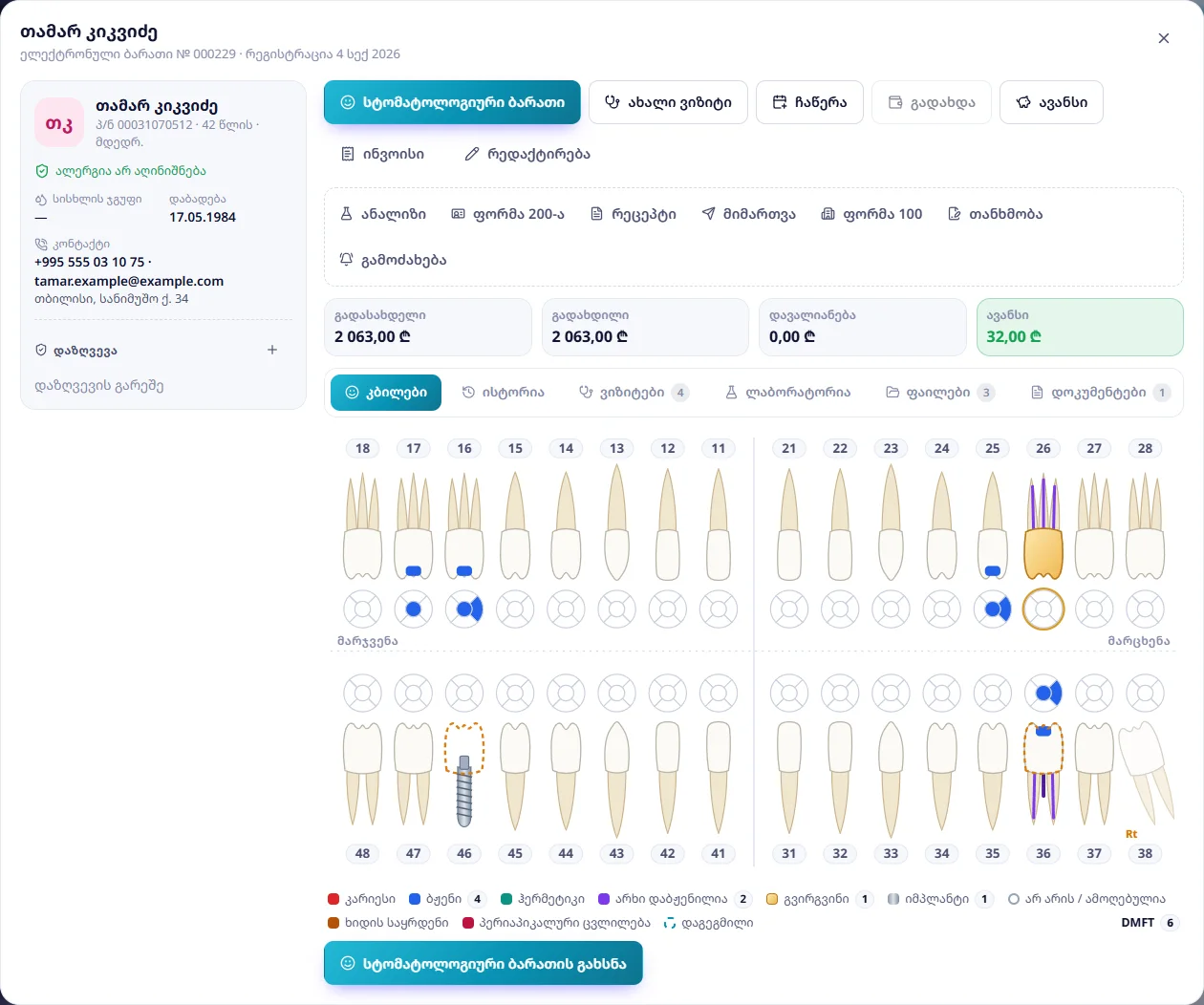Click the patient avatar თკ
The height and width of the screenshot is (1005, 1204).
59,122
